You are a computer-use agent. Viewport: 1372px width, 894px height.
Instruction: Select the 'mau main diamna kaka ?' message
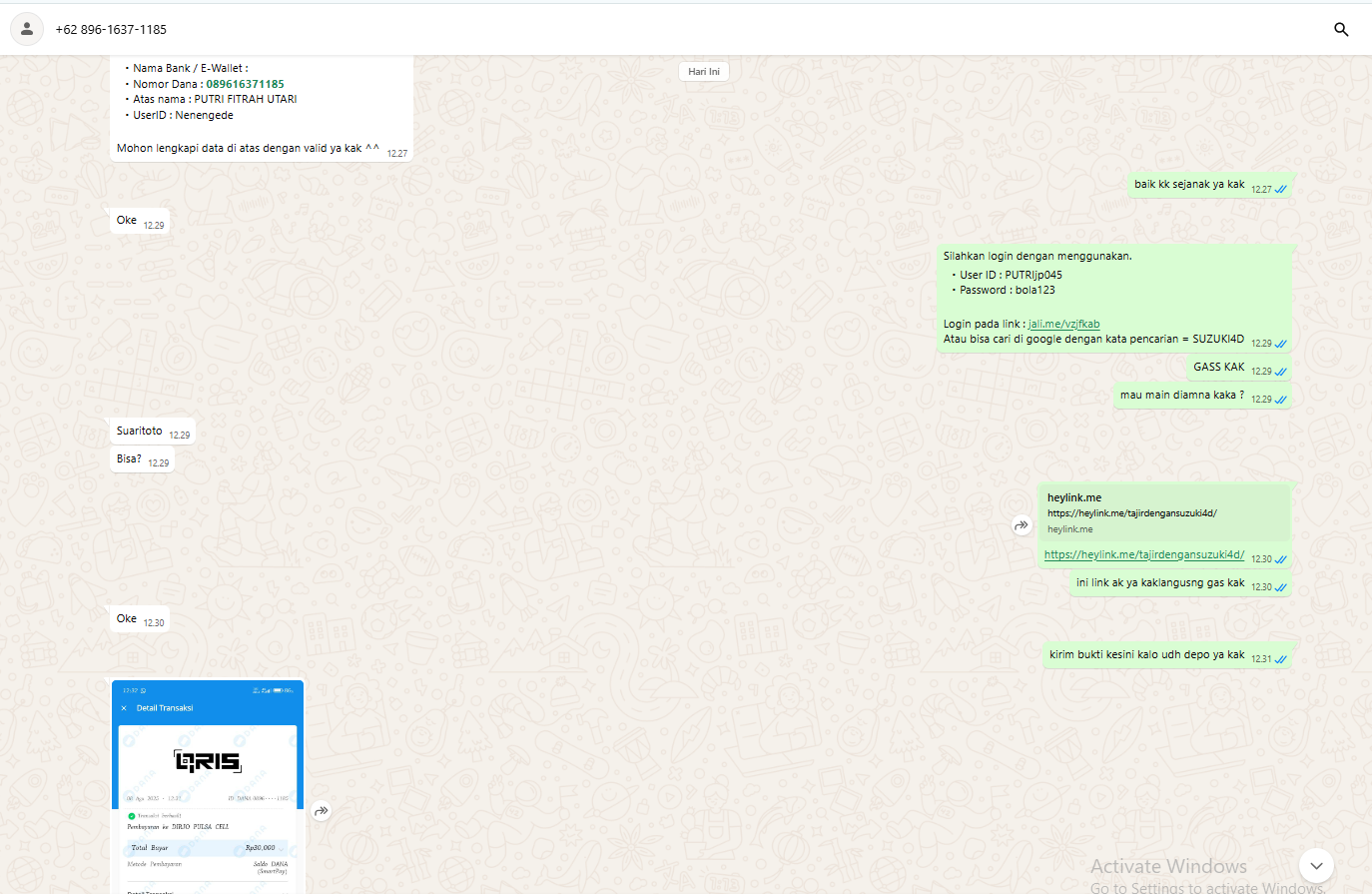1203,396
